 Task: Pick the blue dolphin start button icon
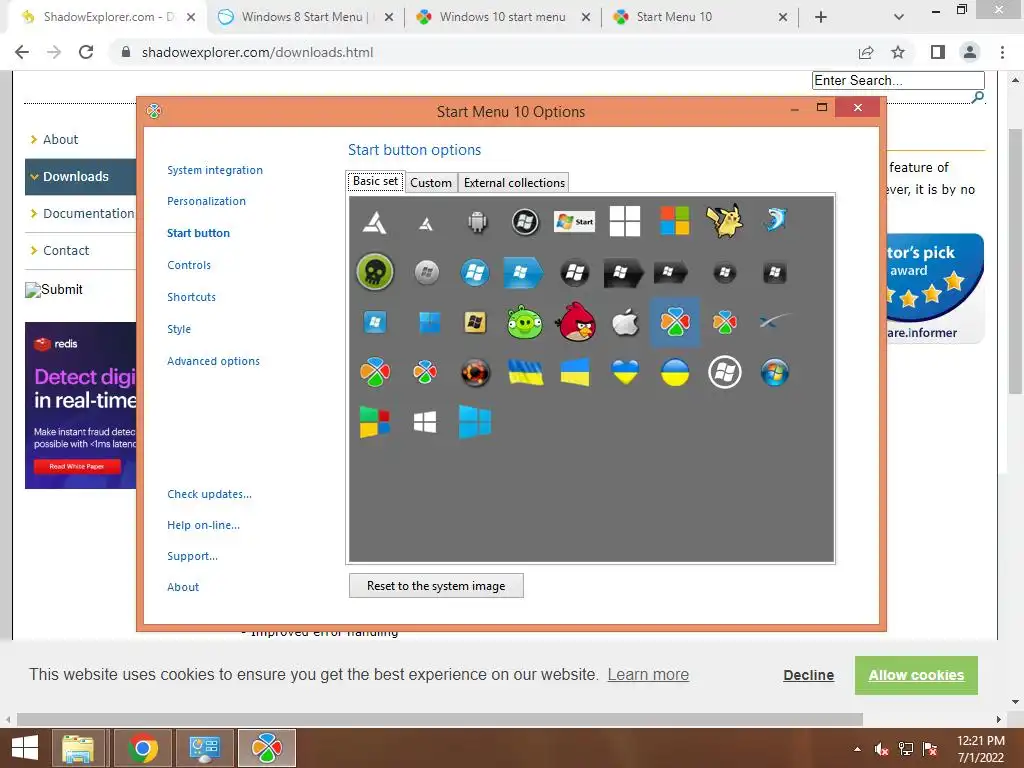775,221
